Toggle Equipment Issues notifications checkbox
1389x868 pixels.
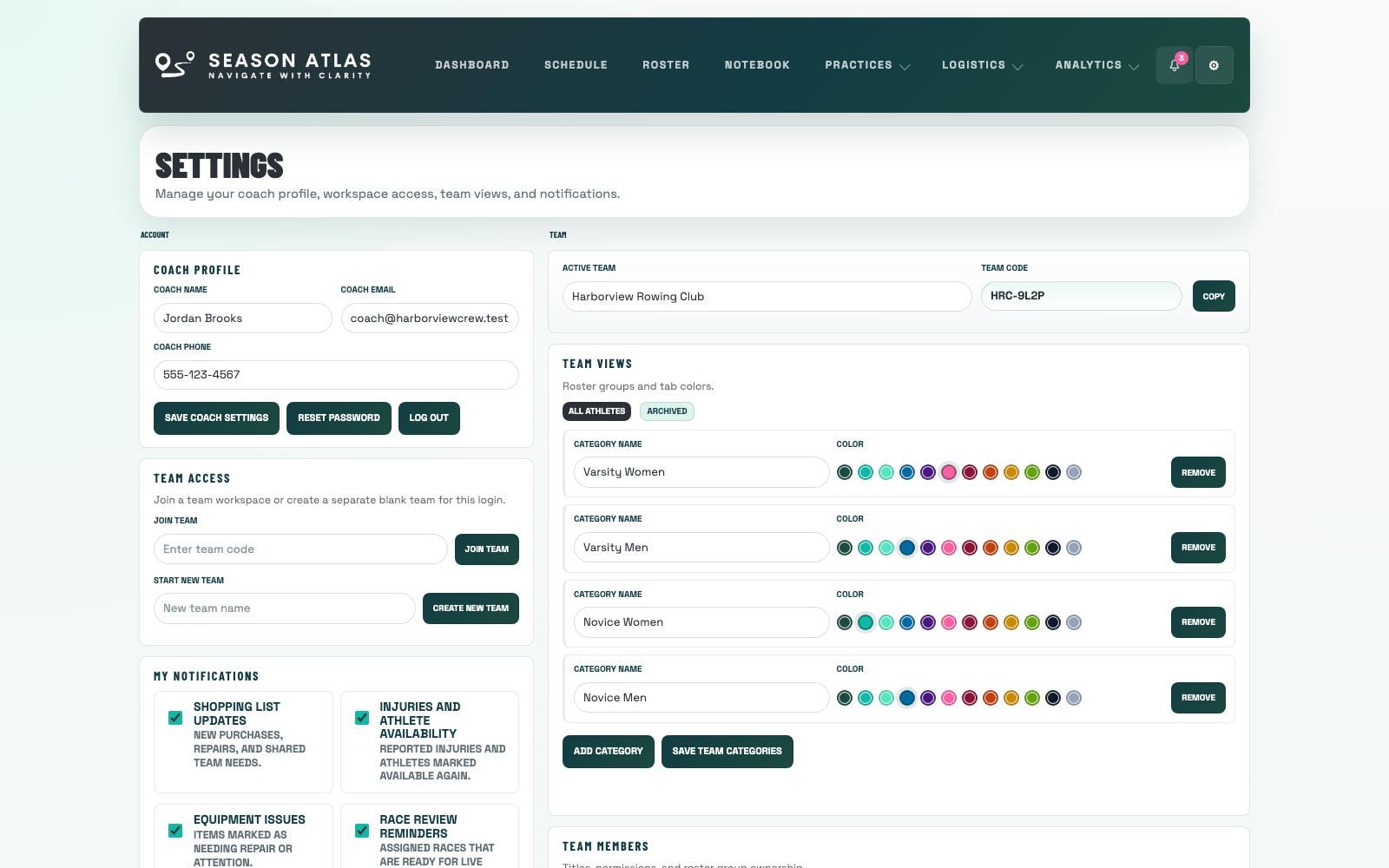pos(175,831)
